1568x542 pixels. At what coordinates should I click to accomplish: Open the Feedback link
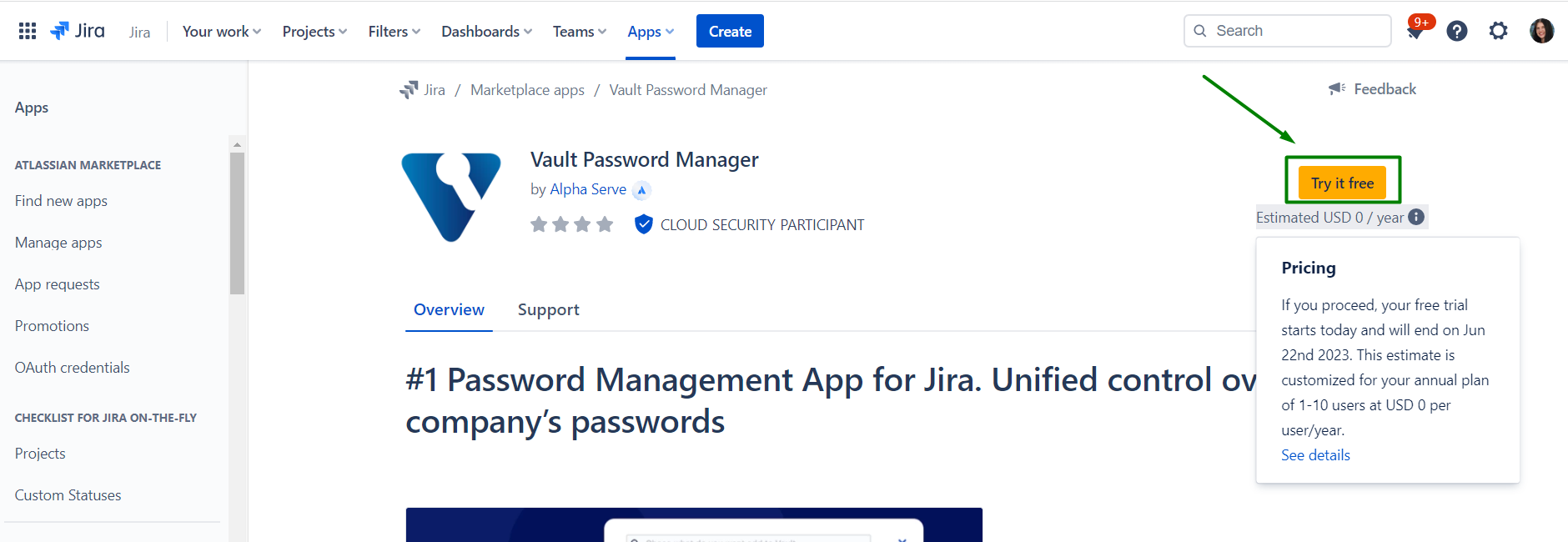coord(1385,88)
